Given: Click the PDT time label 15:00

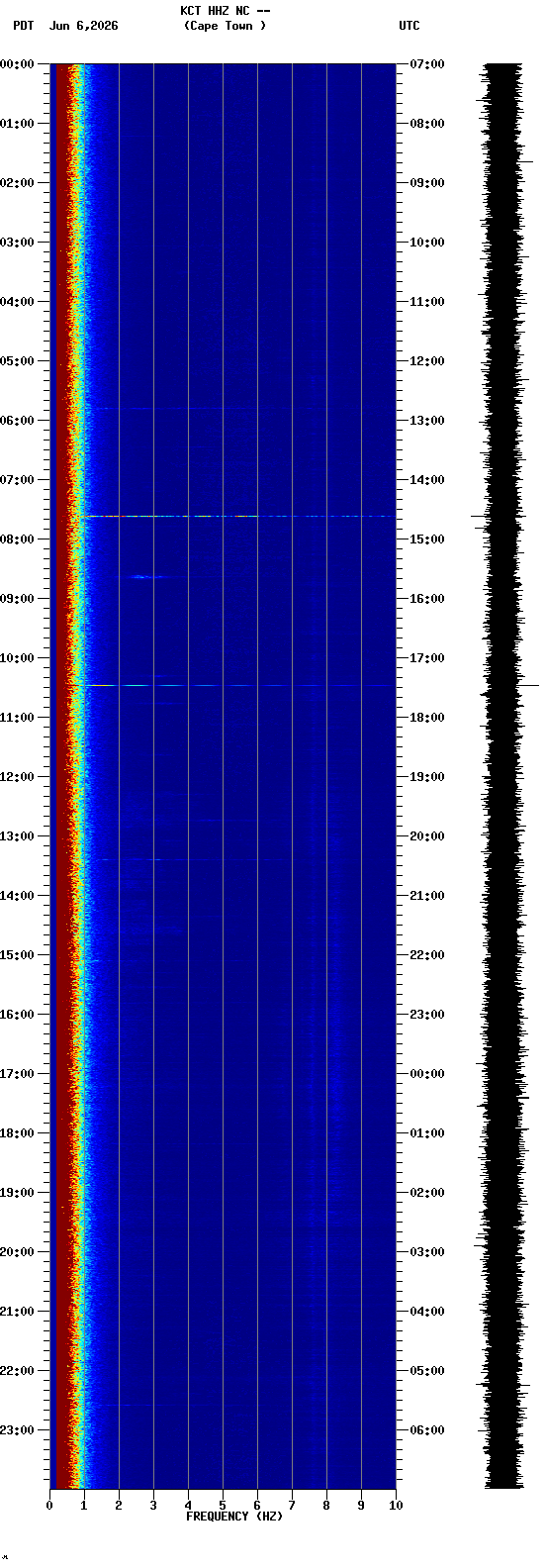Looking at the screenshot, I should tap(18, 955).
